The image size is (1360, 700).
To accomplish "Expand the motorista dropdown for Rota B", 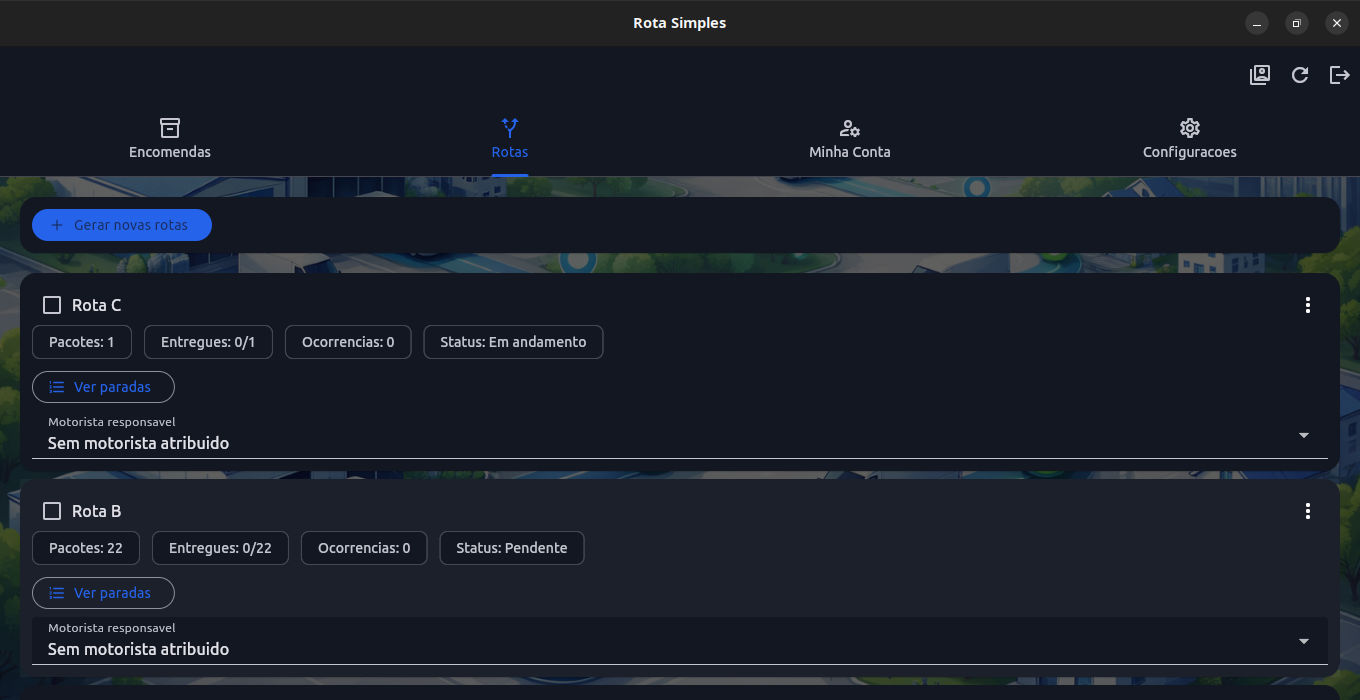I will tap(1303, 641).
